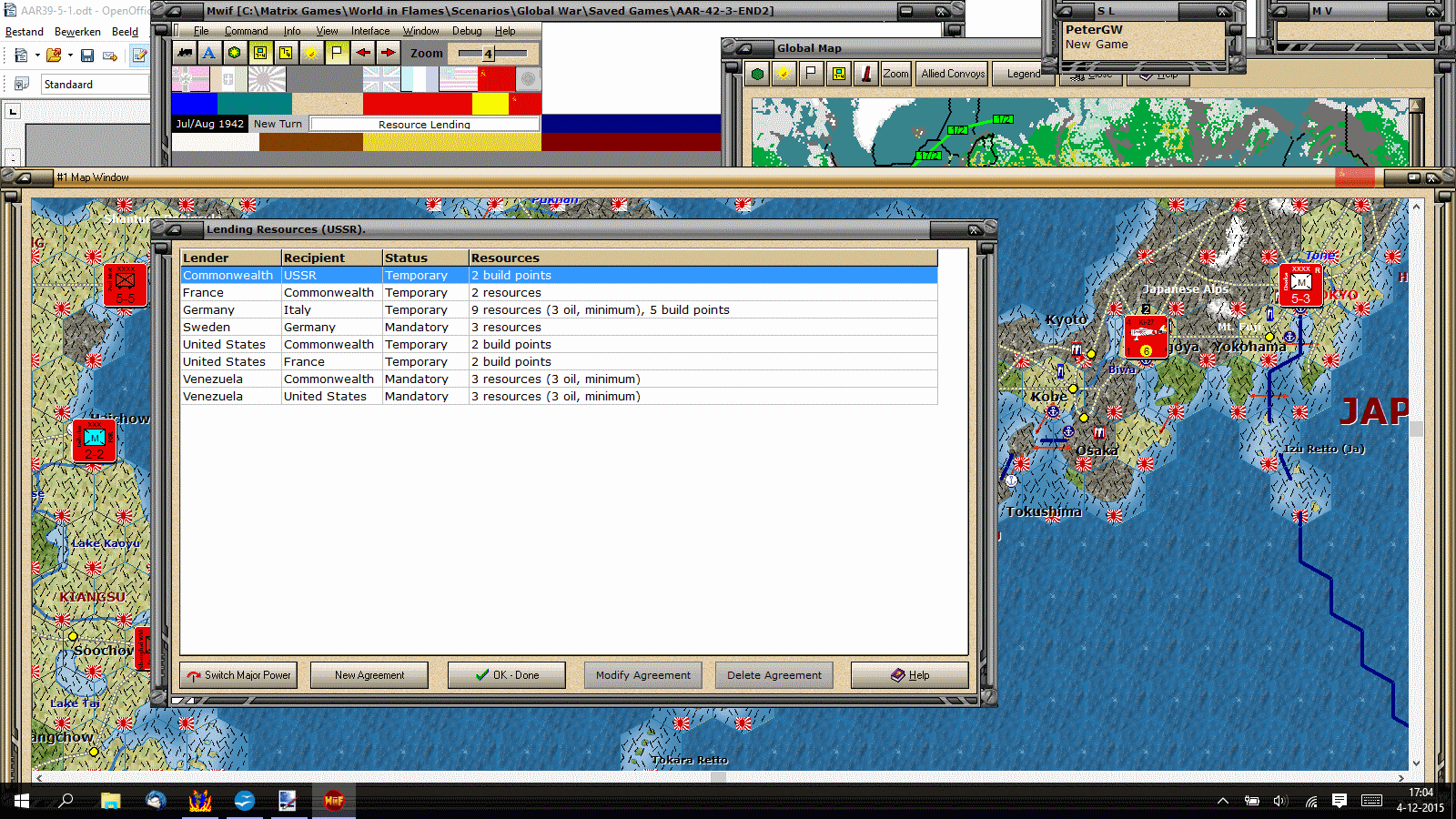Click the Delete Agreement button
This screenshot has height=819, width=1456.
pyautogui.click(x=774, y=675)
